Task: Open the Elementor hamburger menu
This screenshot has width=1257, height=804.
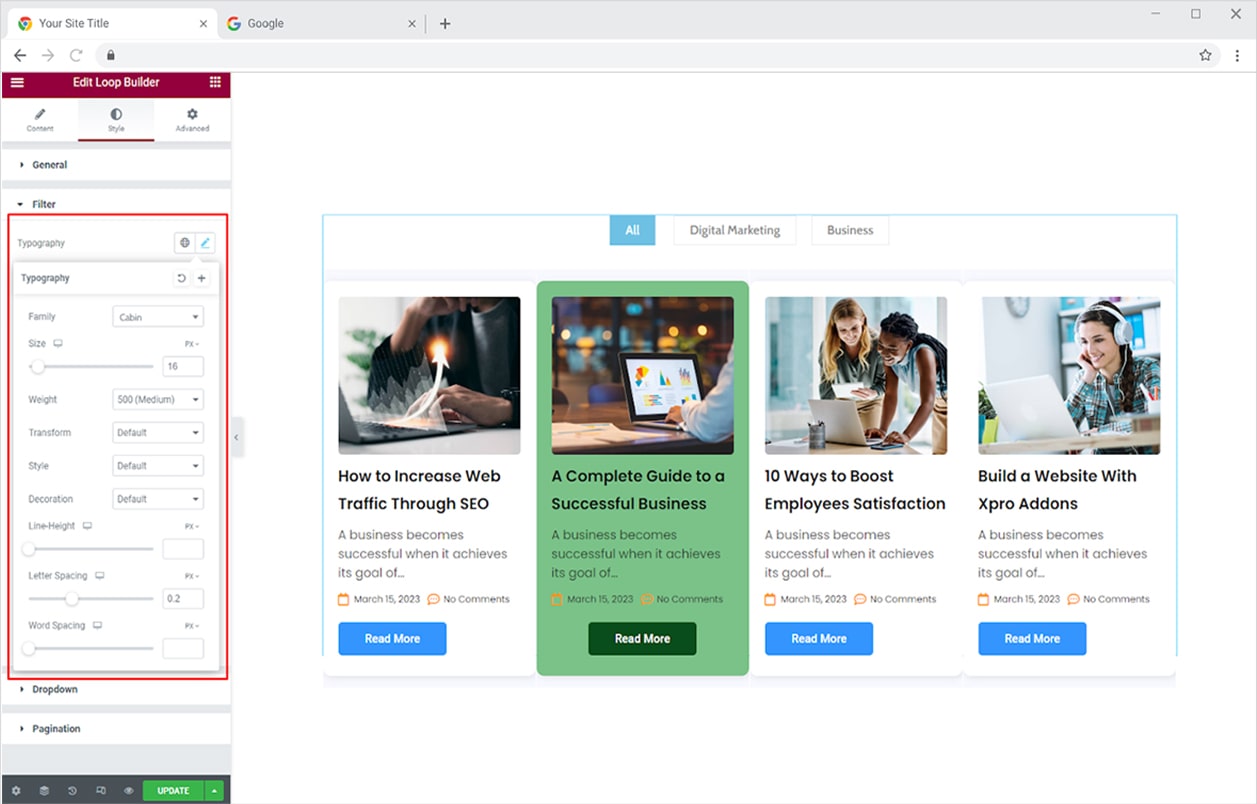Action: 17,82
